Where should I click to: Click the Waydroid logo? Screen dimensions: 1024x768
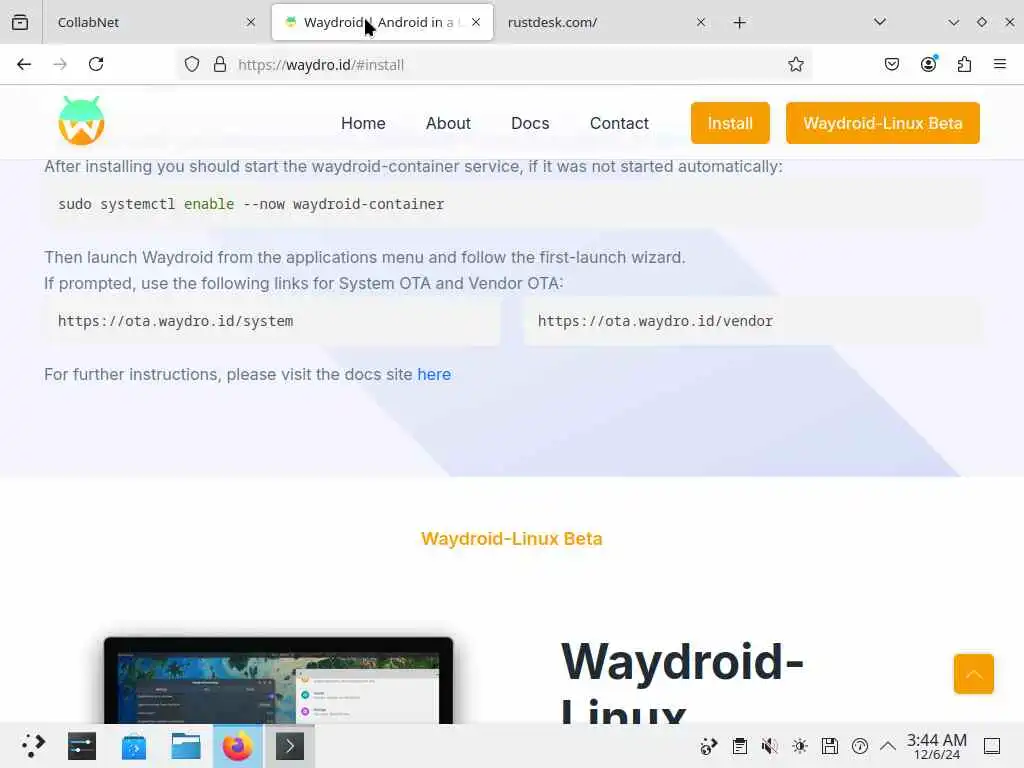pos(81,121)
